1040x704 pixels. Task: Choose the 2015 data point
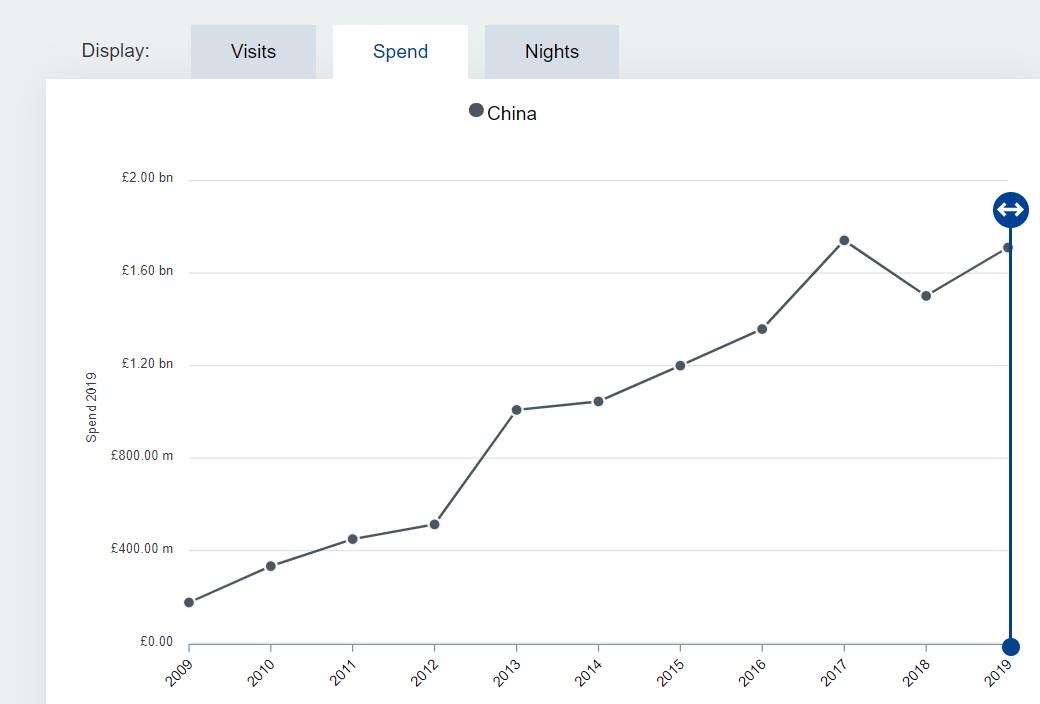tap(680, 366)
